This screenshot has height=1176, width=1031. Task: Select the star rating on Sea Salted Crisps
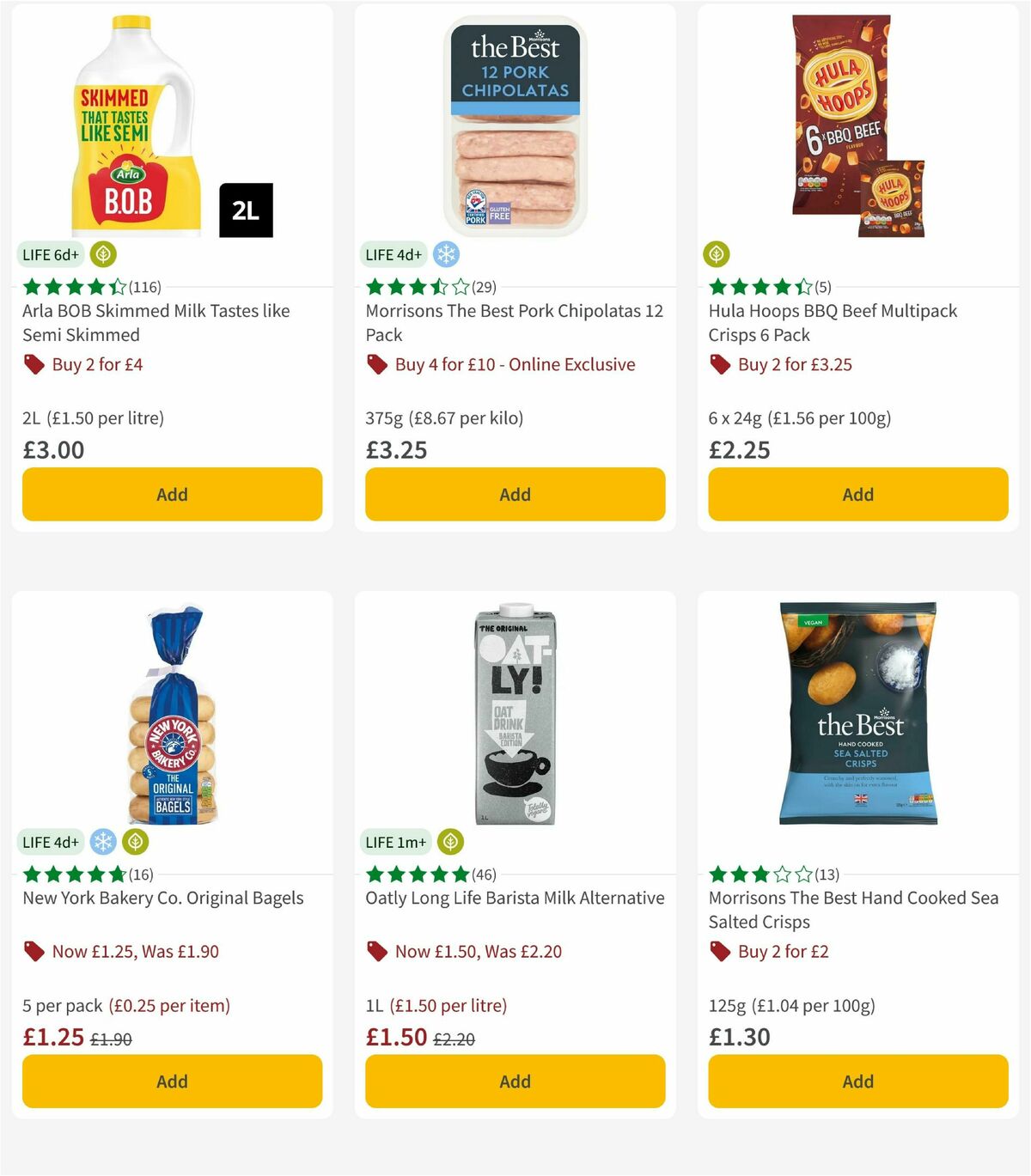756,874
